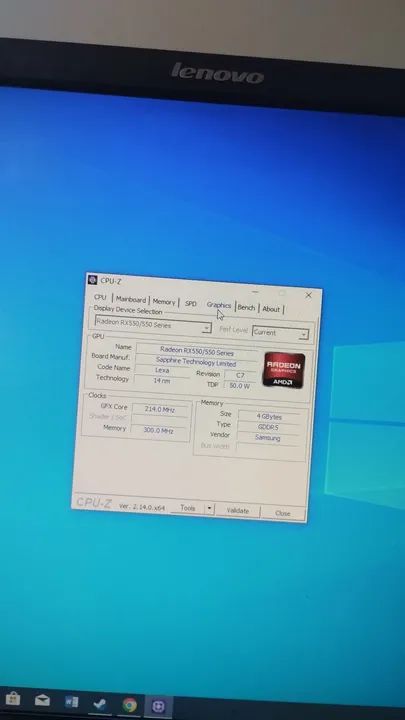405x720 pixels.
Task: Click the Close button in CPU-Z
Action: (x=282, y=513)
